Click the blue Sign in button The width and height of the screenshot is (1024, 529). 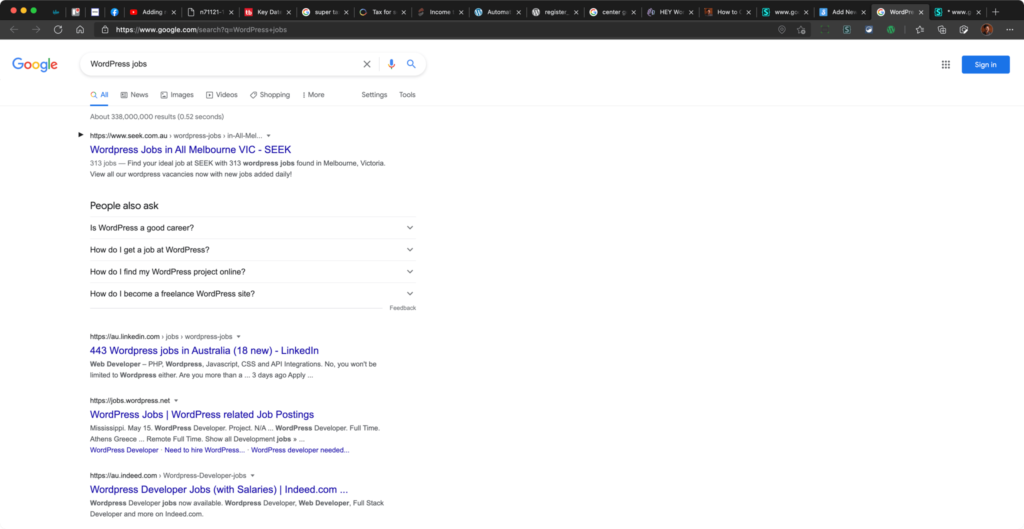click(985, 65)
